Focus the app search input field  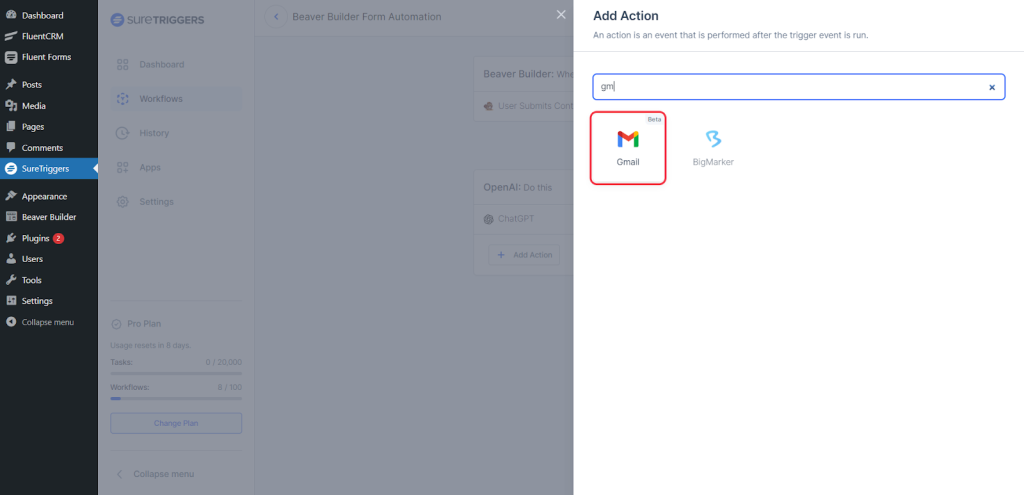coord(790,87)
